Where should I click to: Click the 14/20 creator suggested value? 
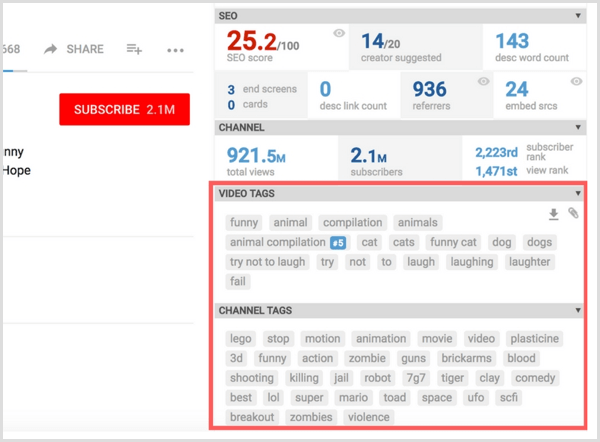pyautogui.click(x=381, y=42)
